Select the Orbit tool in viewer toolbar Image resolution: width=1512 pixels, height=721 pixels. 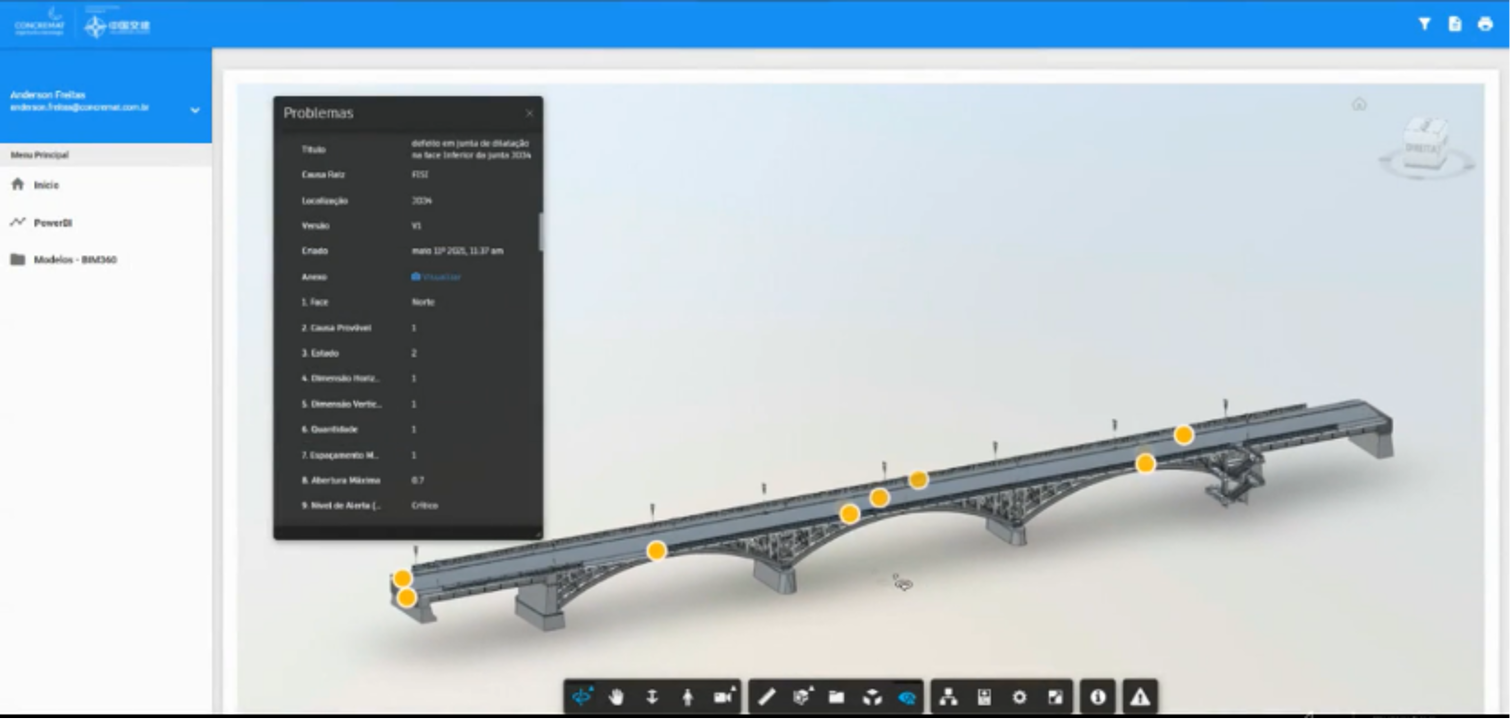[581, 697]
